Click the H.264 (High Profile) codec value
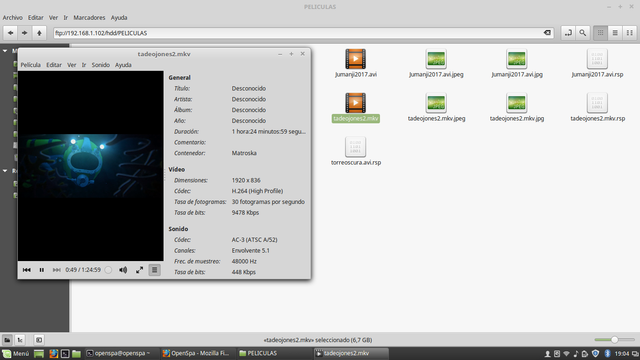The height and width of the screenshot is (360, 640). (257, 191)
